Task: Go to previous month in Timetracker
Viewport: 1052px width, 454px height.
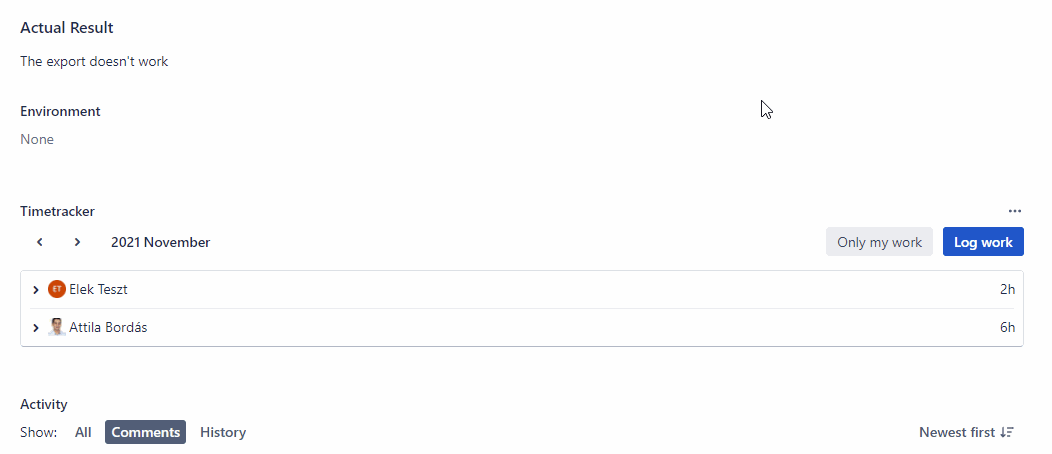Action: click(x=40, y=242)
